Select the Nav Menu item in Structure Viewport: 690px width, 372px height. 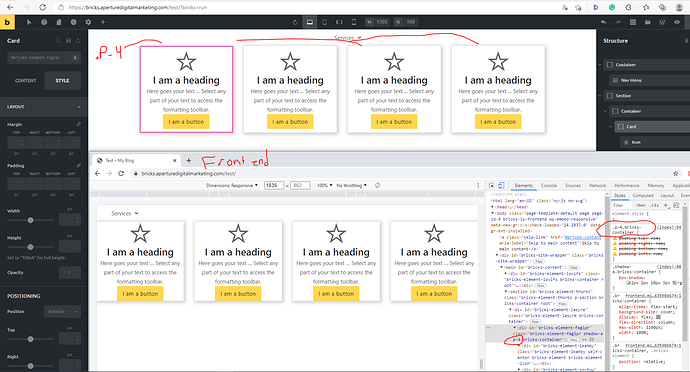649,80
